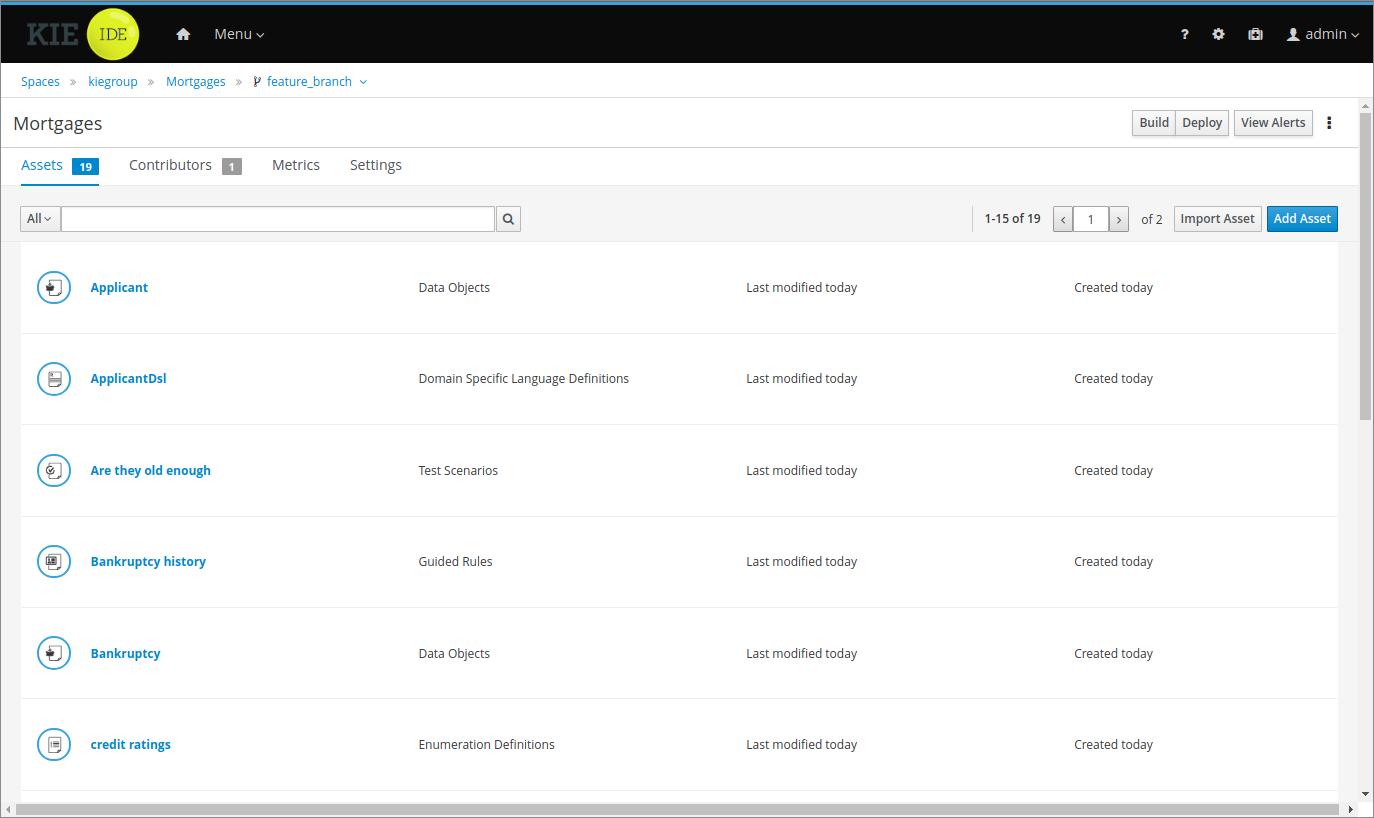Screen dimensions: 1374x818
Task: Open the kebab menu beside View Alerts
Action: pos(1329,123)
